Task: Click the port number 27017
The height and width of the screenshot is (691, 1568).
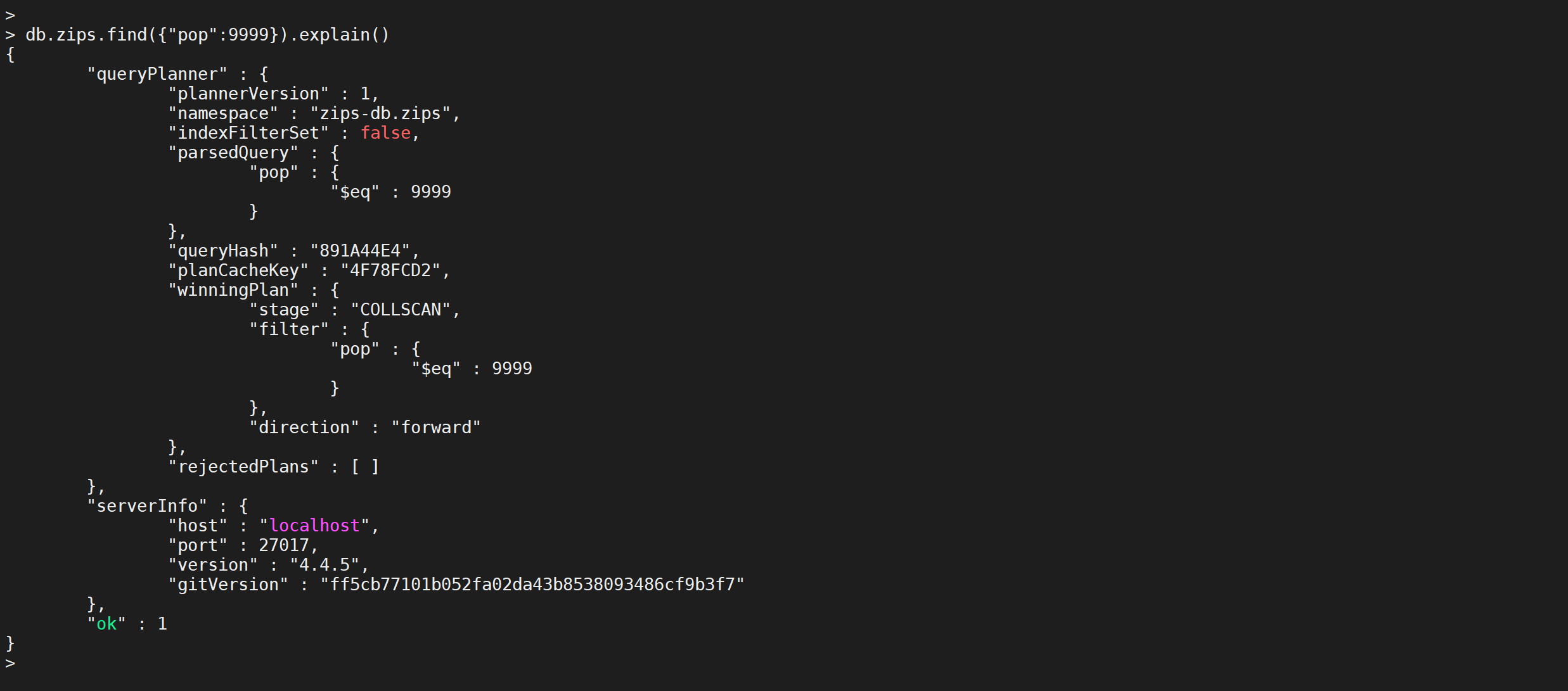Action: tap(283, 545)
